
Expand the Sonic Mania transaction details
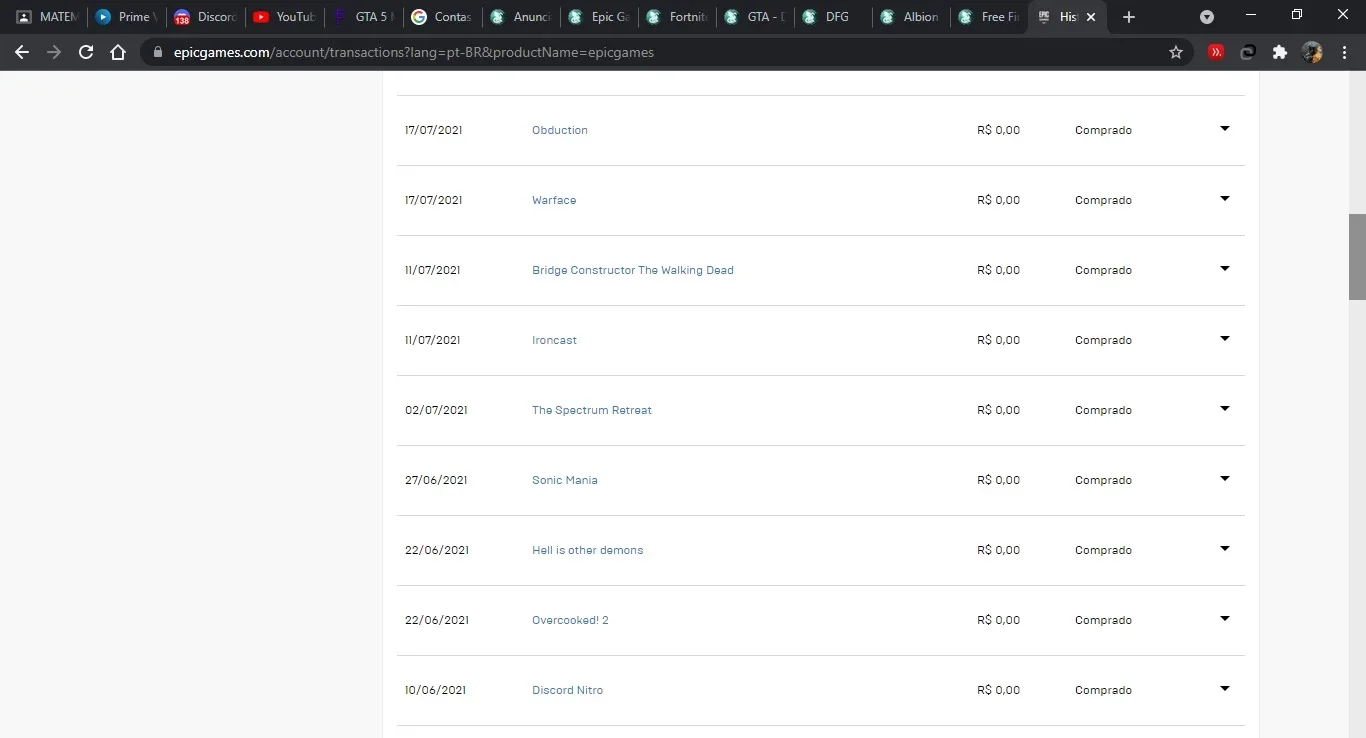[1224, 479]
